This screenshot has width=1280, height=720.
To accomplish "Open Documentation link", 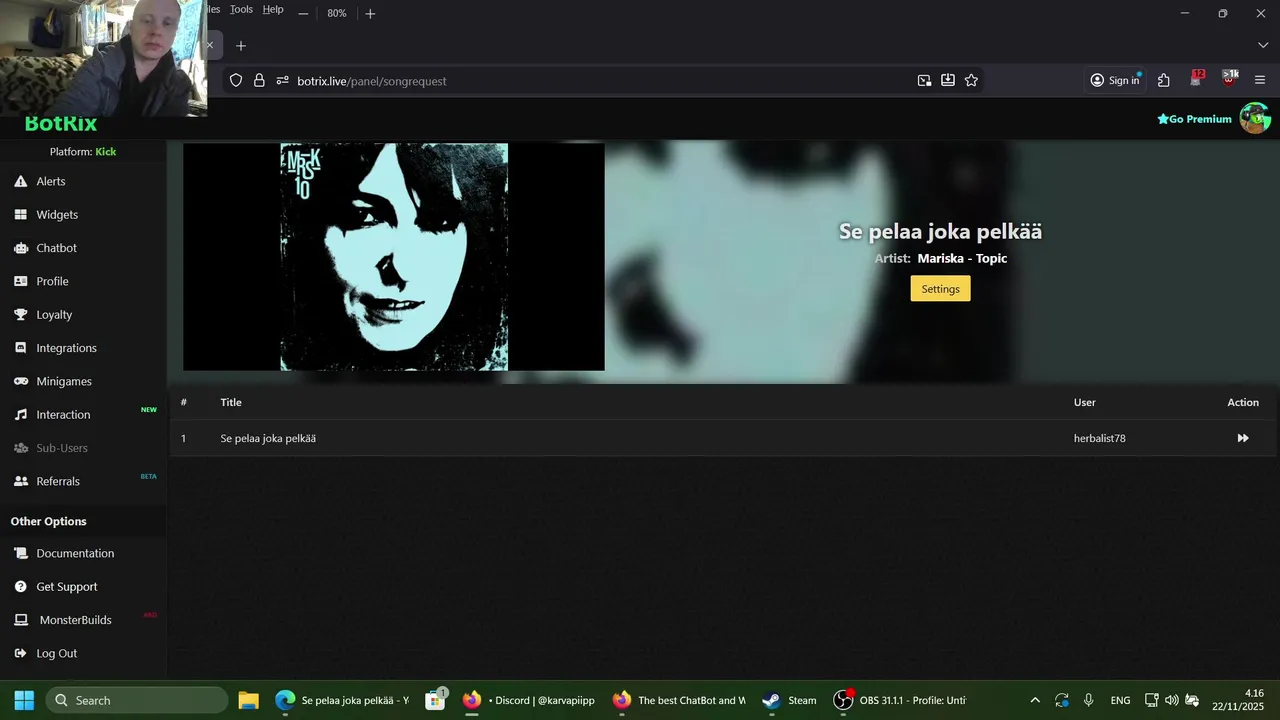I will click(75, 553).
